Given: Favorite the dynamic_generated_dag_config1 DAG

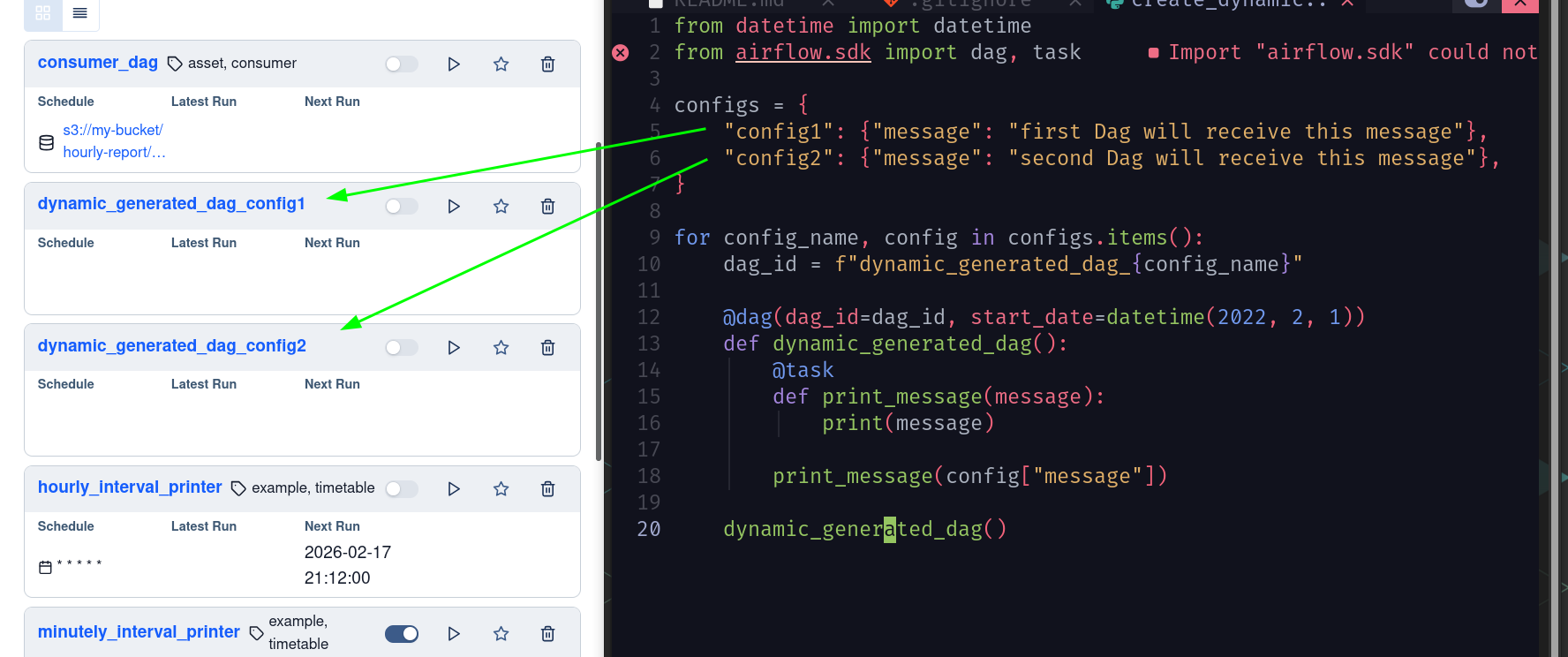Looking at the screenshot, I should click(x=501, y=206).
